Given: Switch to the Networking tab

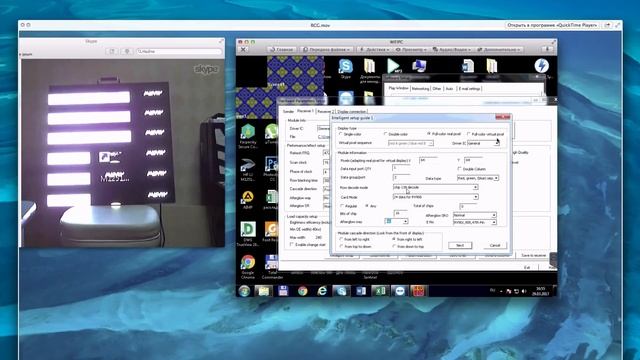Looking at the screenshot, I should pyautogui.click(x=420, y=88).
